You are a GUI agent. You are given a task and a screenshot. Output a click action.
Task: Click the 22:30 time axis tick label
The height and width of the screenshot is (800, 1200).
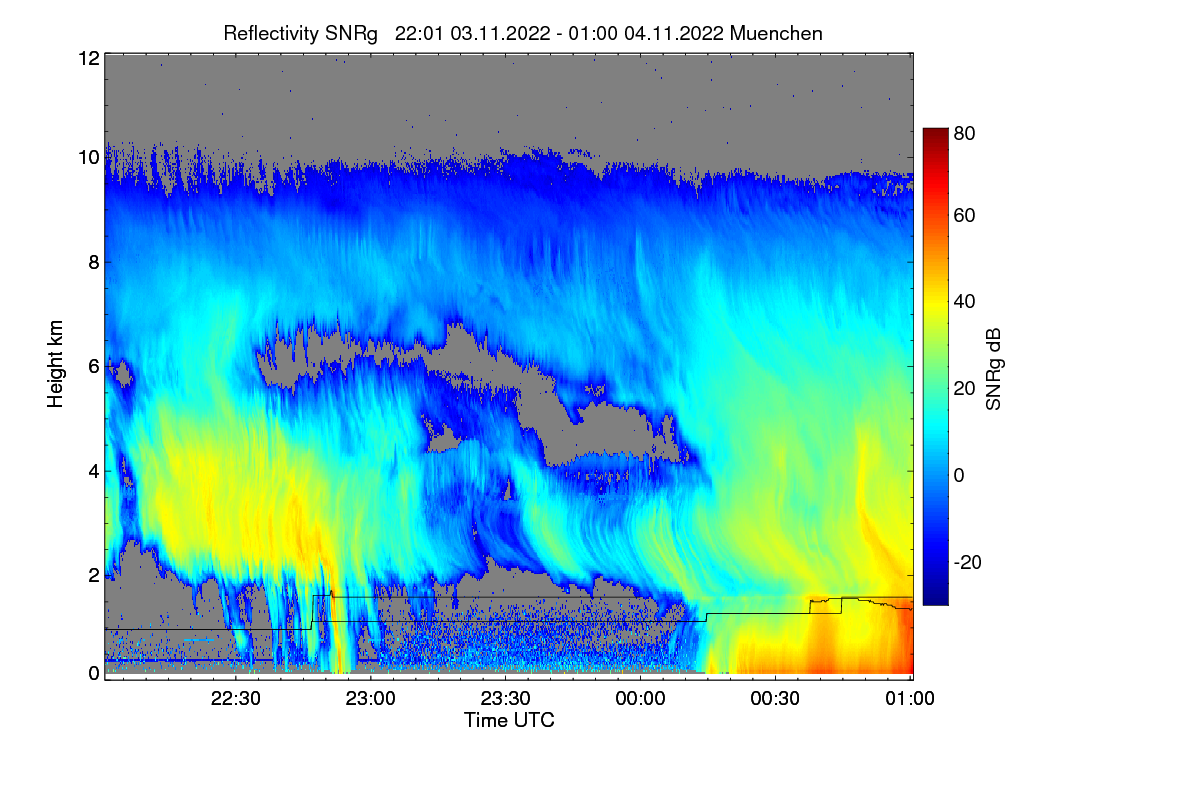[237, 700]
